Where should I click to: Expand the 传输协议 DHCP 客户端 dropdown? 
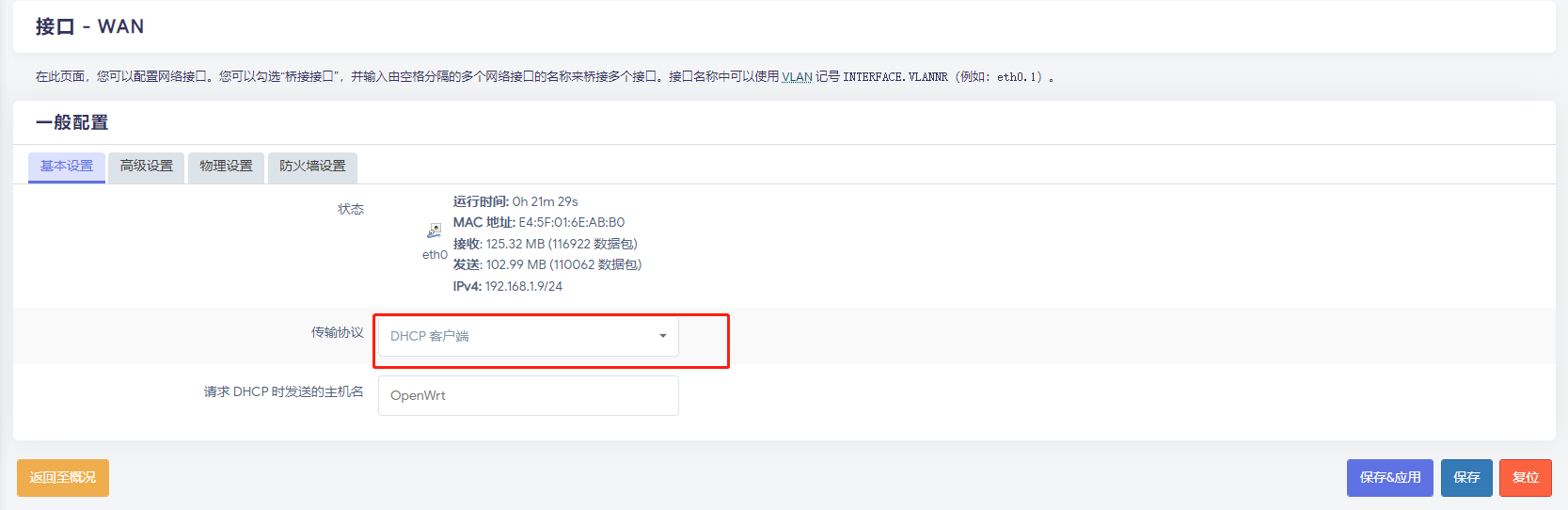tap(528, 337)
